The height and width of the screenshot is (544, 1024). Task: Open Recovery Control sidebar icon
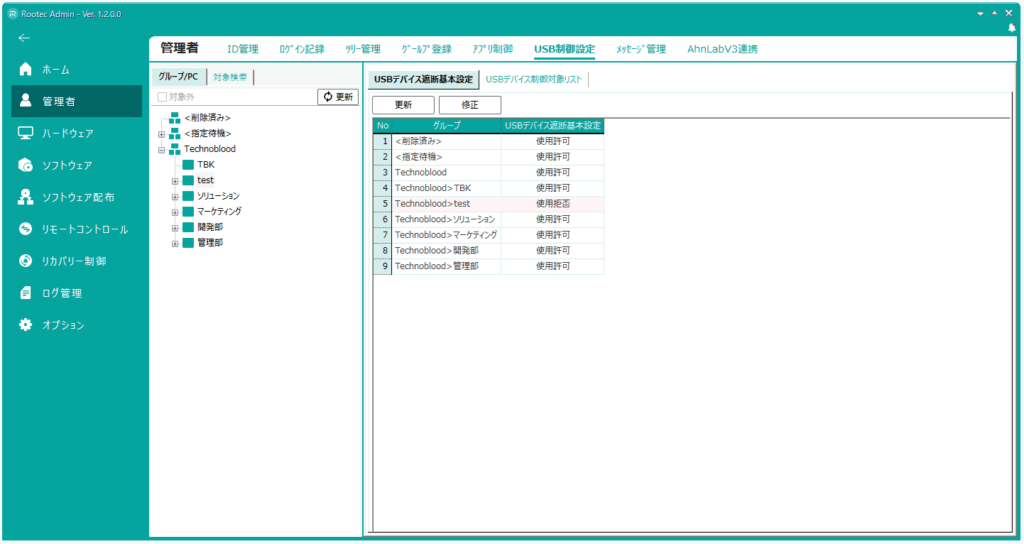tap(26, 261)
